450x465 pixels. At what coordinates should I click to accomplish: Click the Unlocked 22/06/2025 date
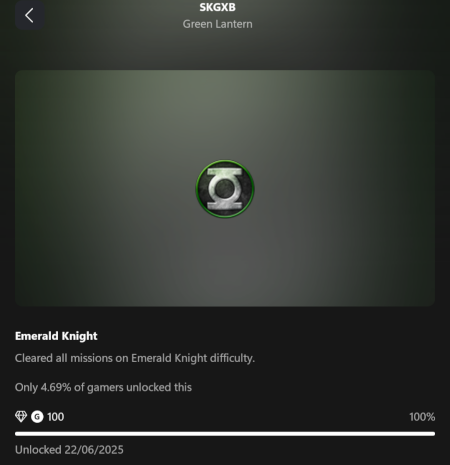click(69, 450)
